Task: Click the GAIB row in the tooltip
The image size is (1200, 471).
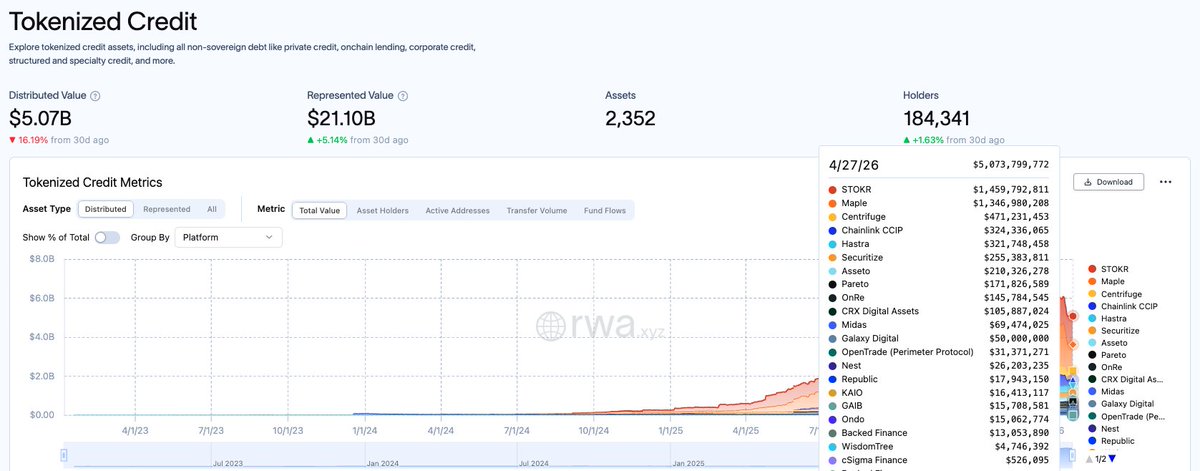Action: [938, 406]
